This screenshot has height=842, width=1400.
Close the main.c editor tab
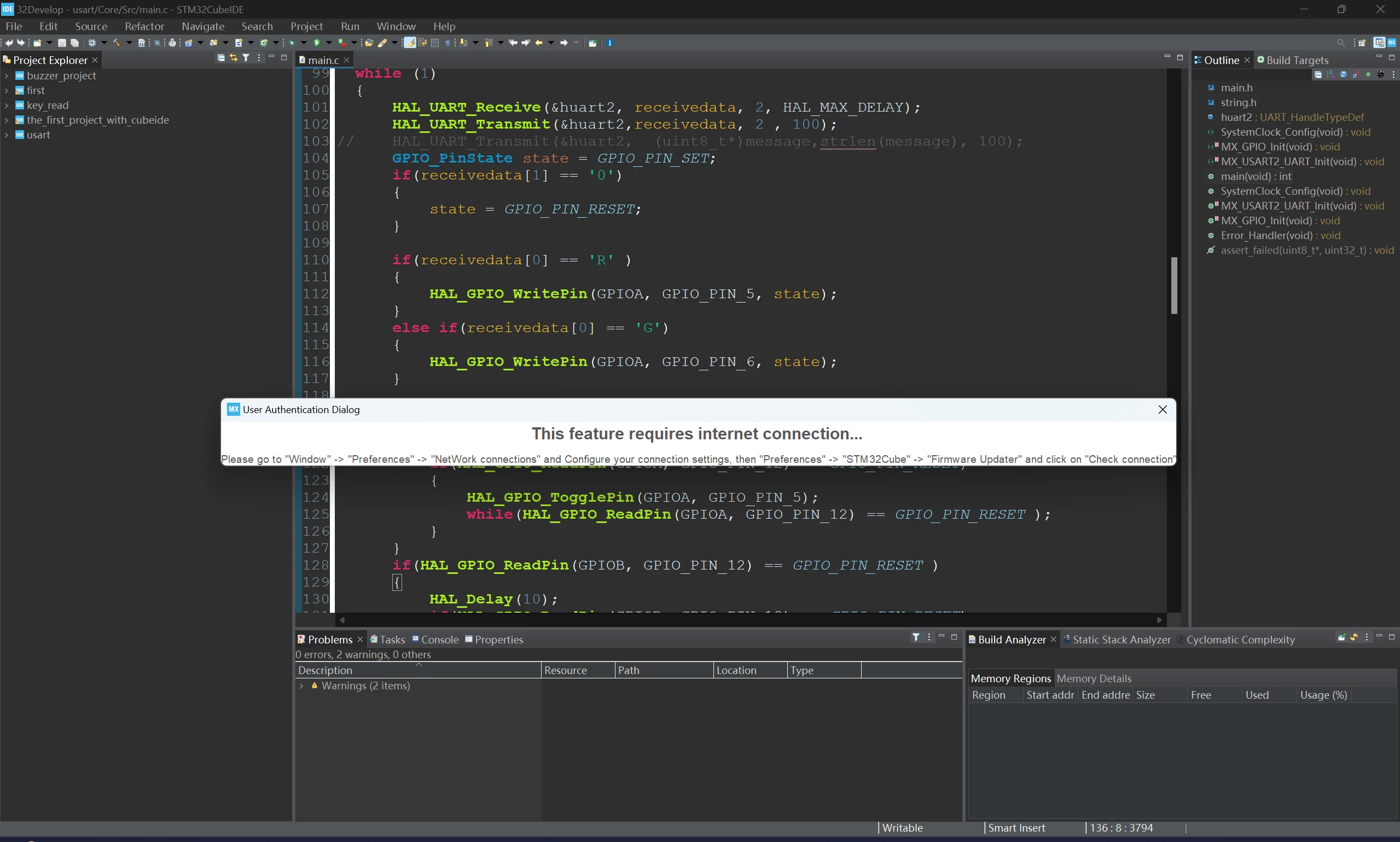(x=347, y=60)
